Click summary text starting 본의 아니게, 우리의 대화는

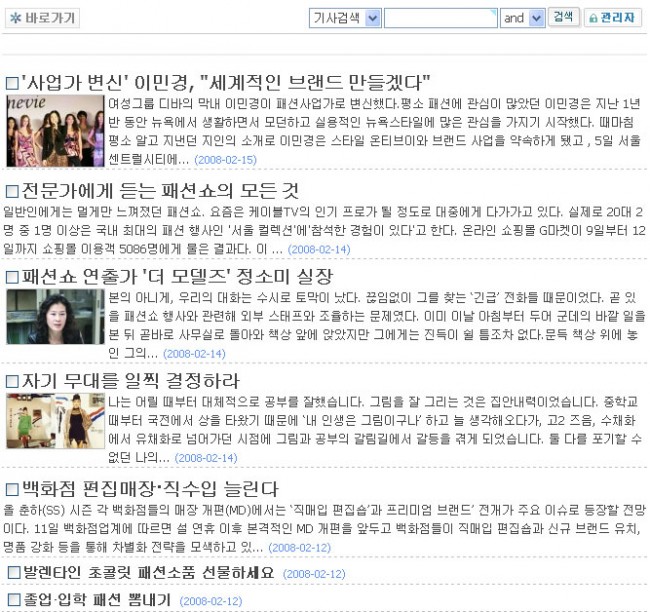376,325
